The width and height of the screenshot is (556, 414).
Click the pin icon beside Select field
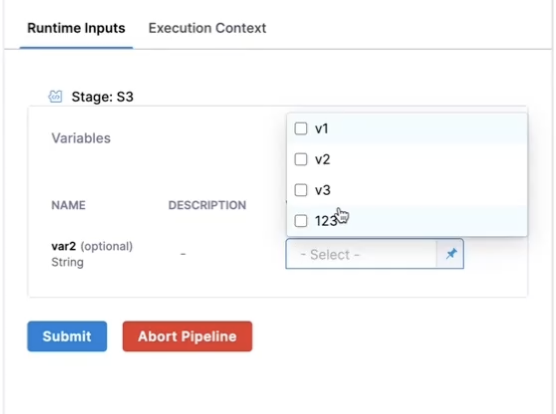(450, 254)
